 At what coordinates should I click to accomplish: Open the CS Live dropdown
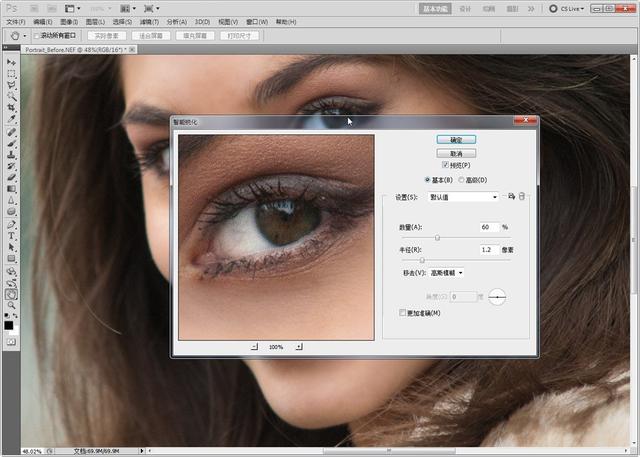[567, 9]
